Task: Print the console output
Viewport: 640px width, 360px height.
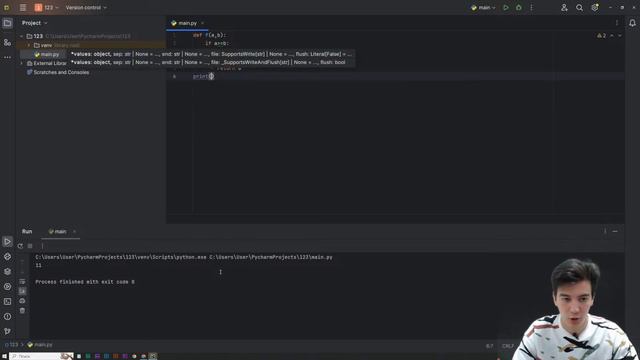Action: [x=22, y=301]
